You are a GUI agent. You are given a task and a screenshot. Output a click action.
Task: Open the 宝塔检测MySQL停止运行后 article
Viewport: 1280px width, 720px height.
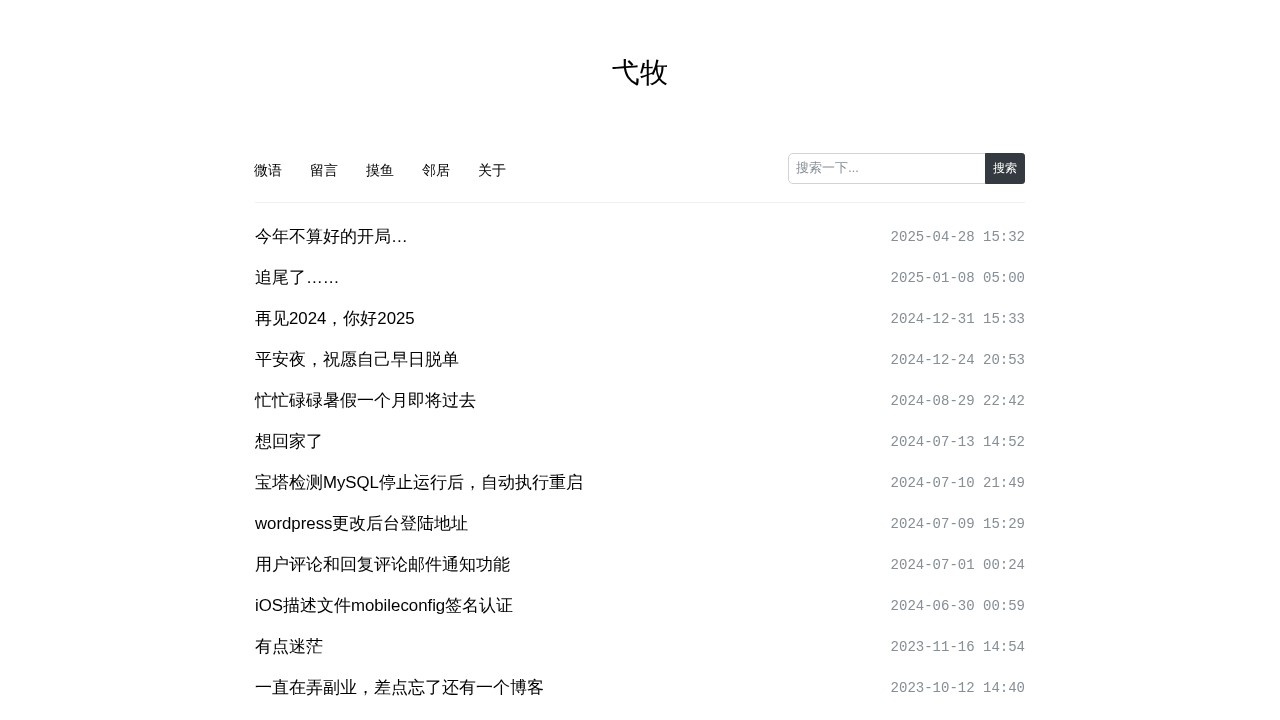[419, 482]
